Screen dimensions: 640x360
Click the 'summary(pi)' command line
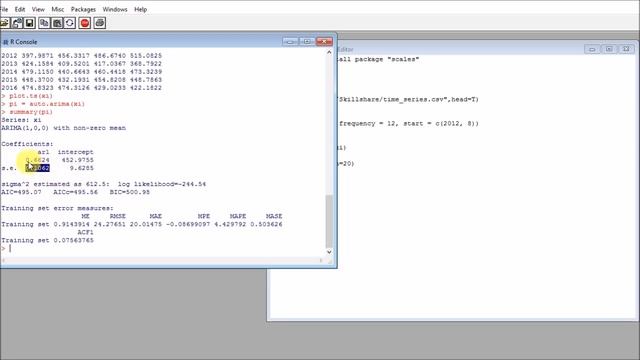click(27, 112)
